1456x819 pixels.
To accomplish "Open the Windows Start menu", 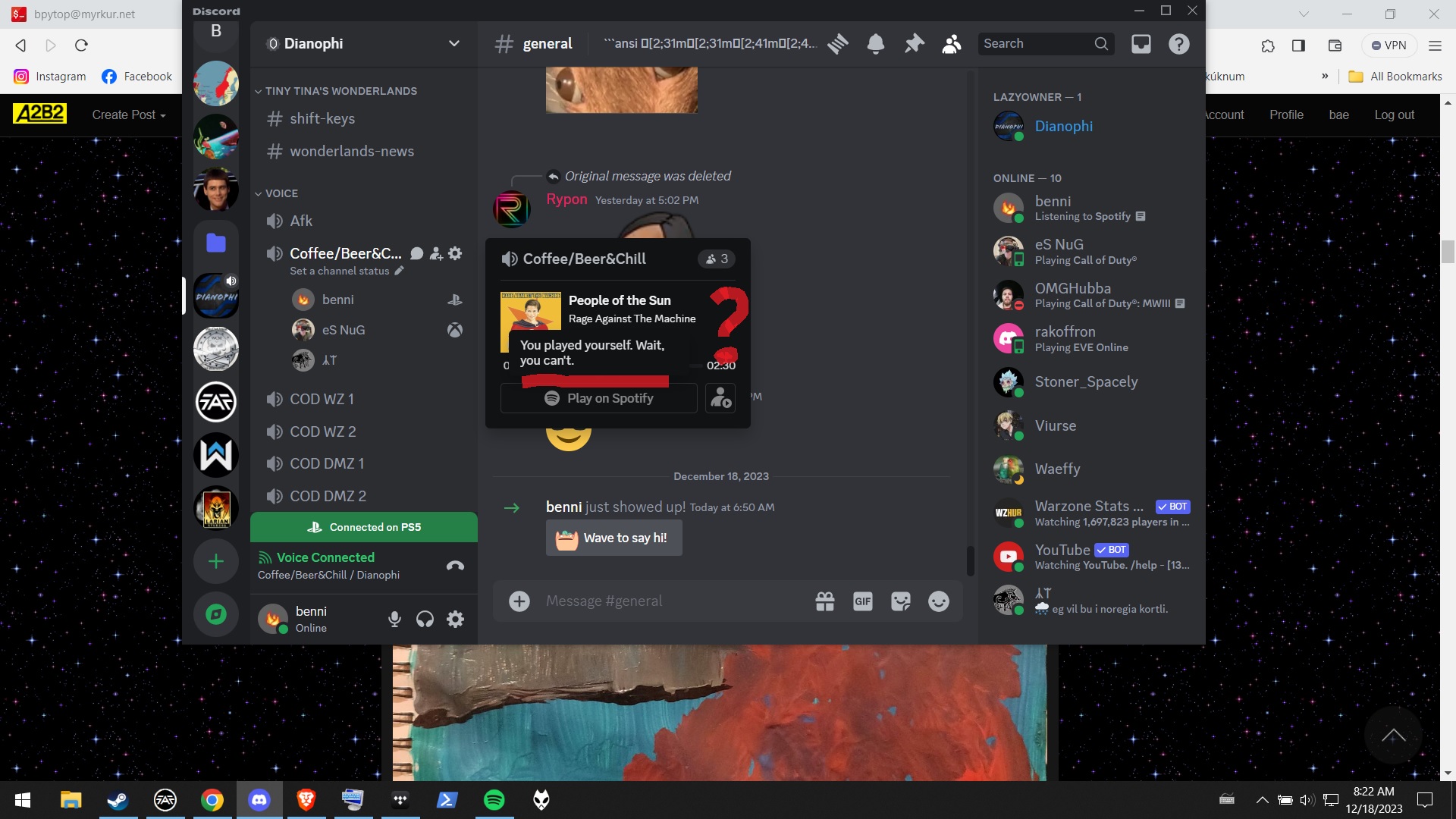I will click(23, 800).
